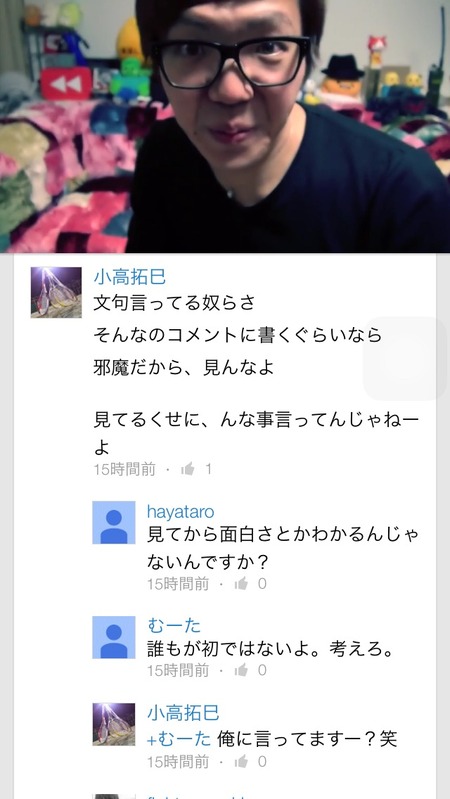Open the むーた commenter name link
Screen dimensions: 450x799
(174, 625)
